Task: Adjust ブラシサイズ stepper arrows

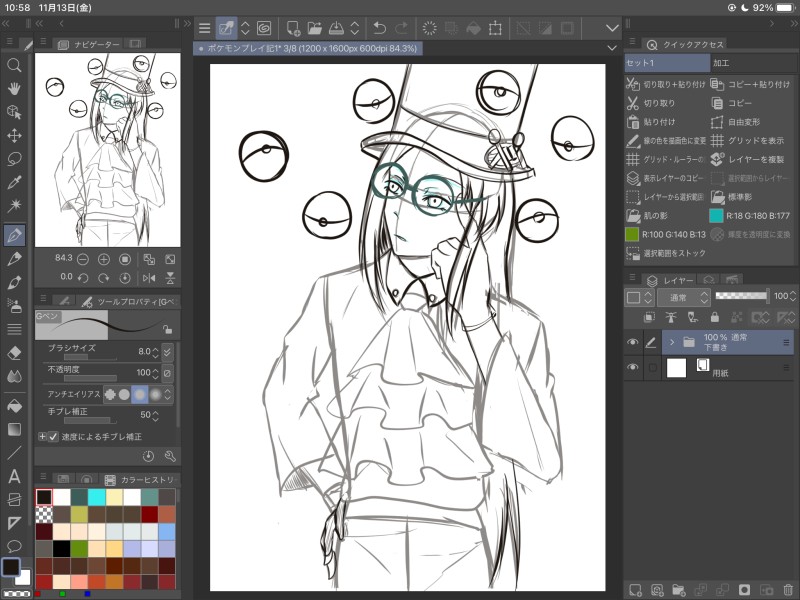Action: [155, 352]
